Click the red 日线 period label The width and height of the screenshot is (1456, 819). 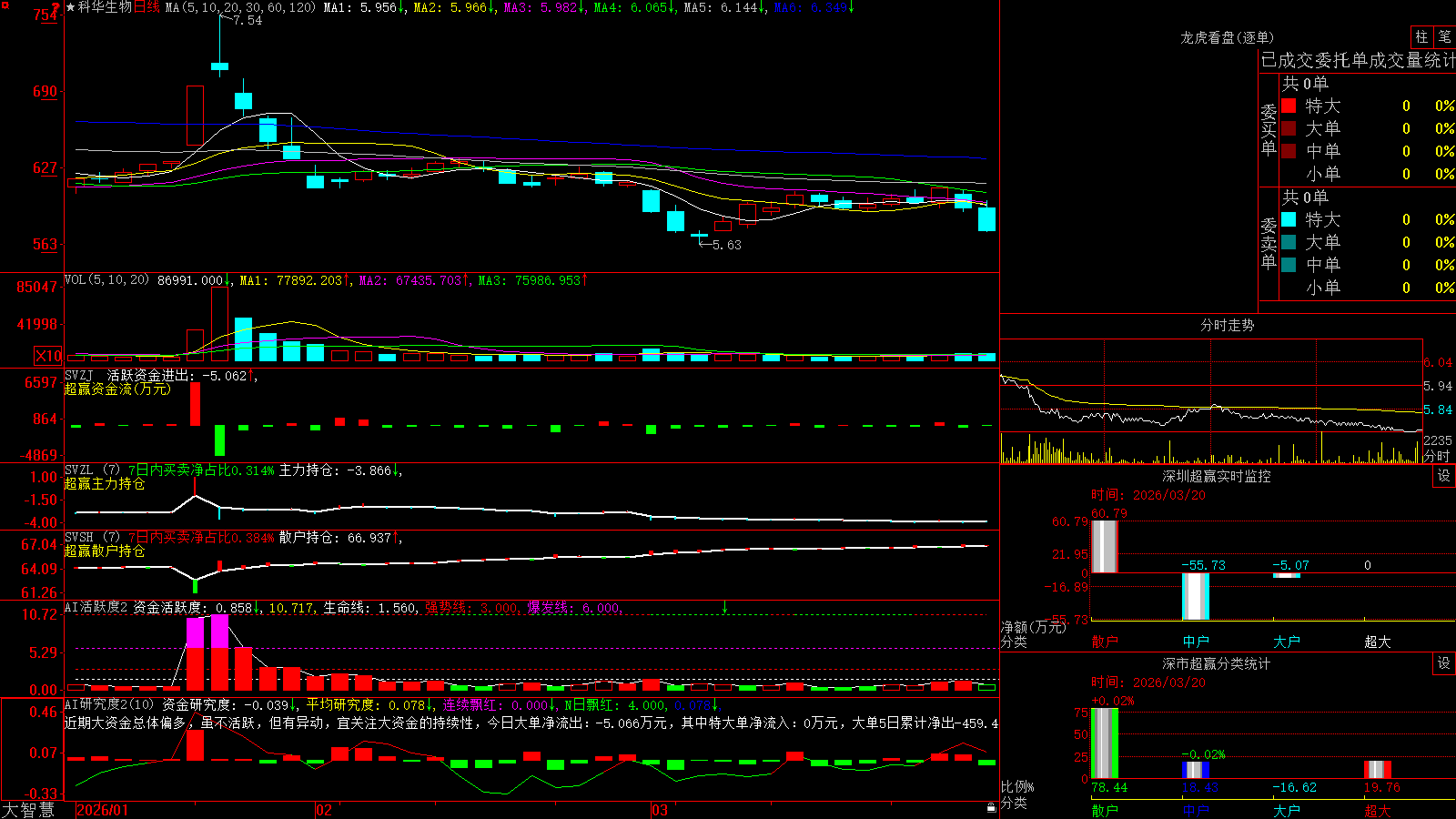pyautogui.click(x=147, y=7)
